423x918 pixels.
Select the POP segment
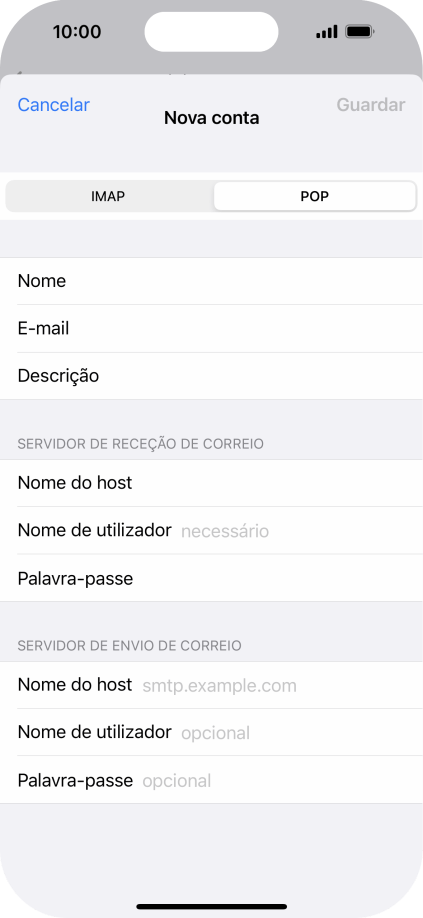[x=315, y=196]
